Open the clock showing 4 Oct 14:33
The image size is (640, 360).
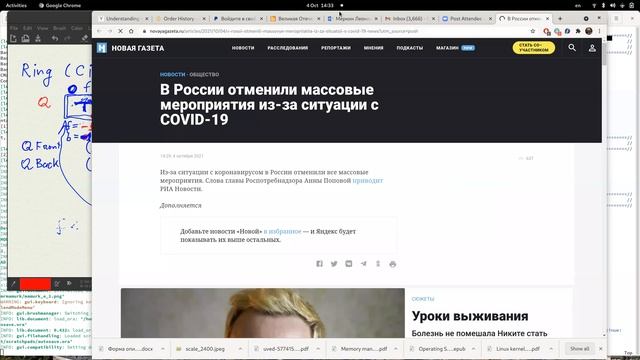click(320, 5)
